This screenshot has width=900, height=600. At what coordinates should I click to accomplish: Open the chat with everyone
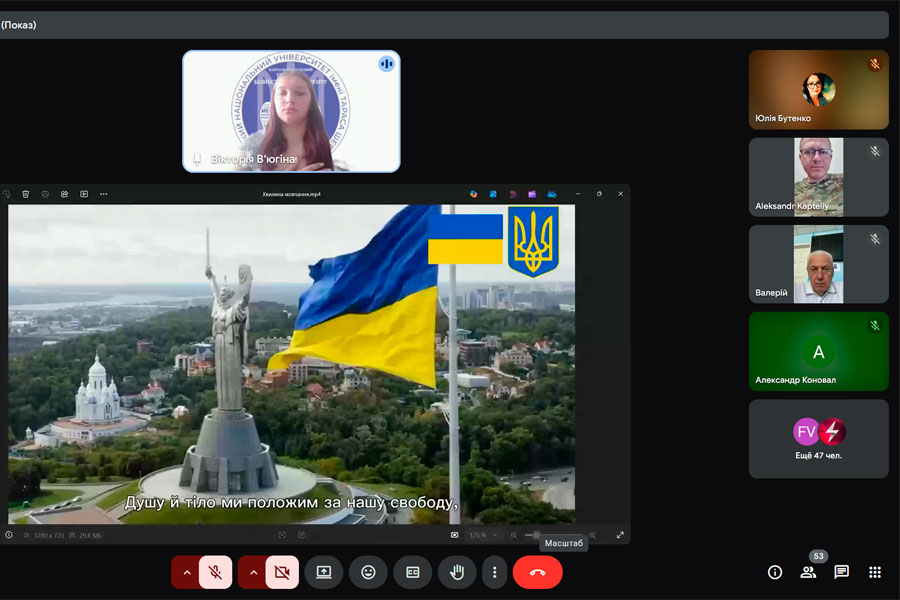point(841,572)
